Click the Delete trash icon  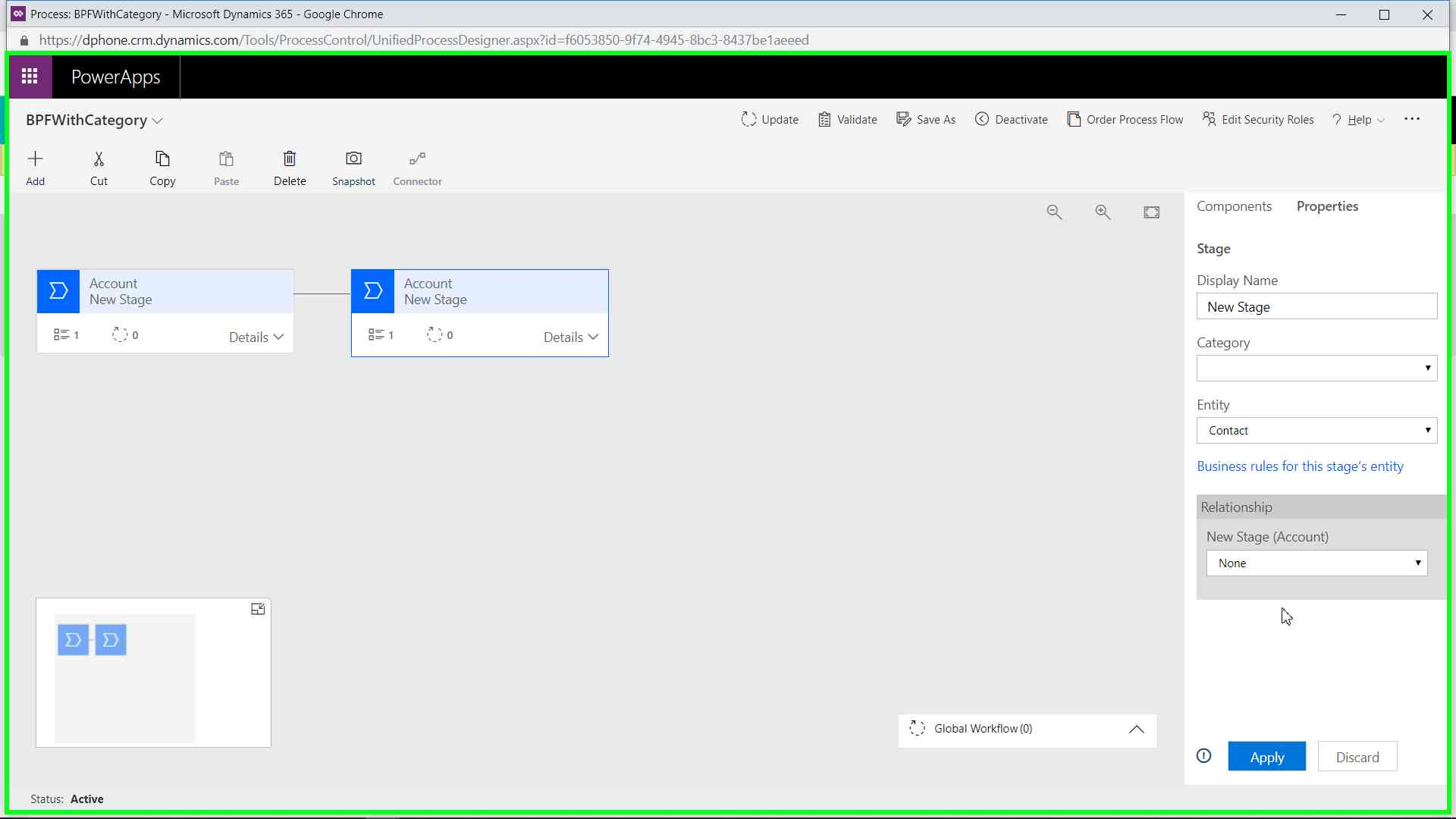point(290,159)
